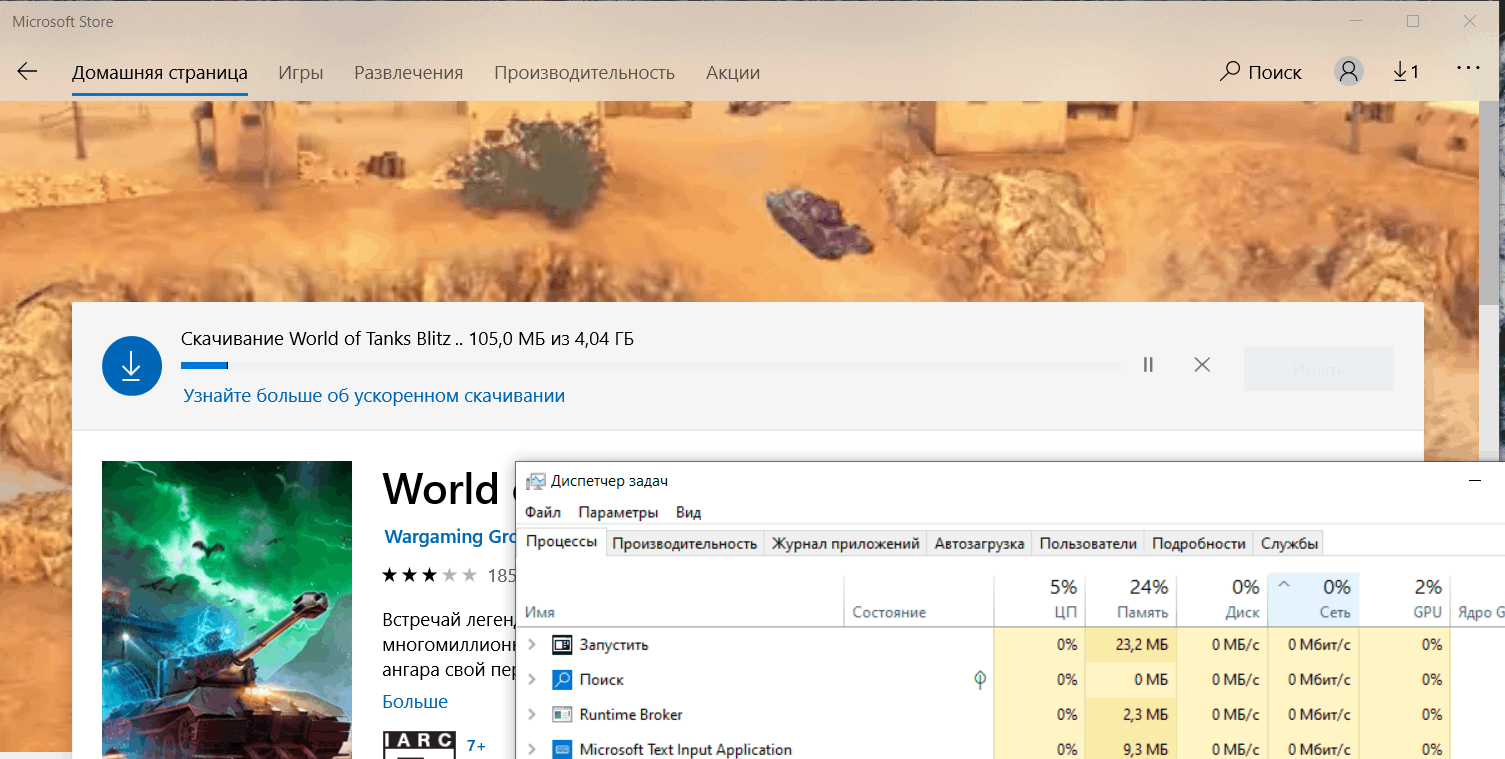The width and height of the screenshot is (1505, 759).
Task: Open the Производительность tab in Store
Action: coord(584,73)
